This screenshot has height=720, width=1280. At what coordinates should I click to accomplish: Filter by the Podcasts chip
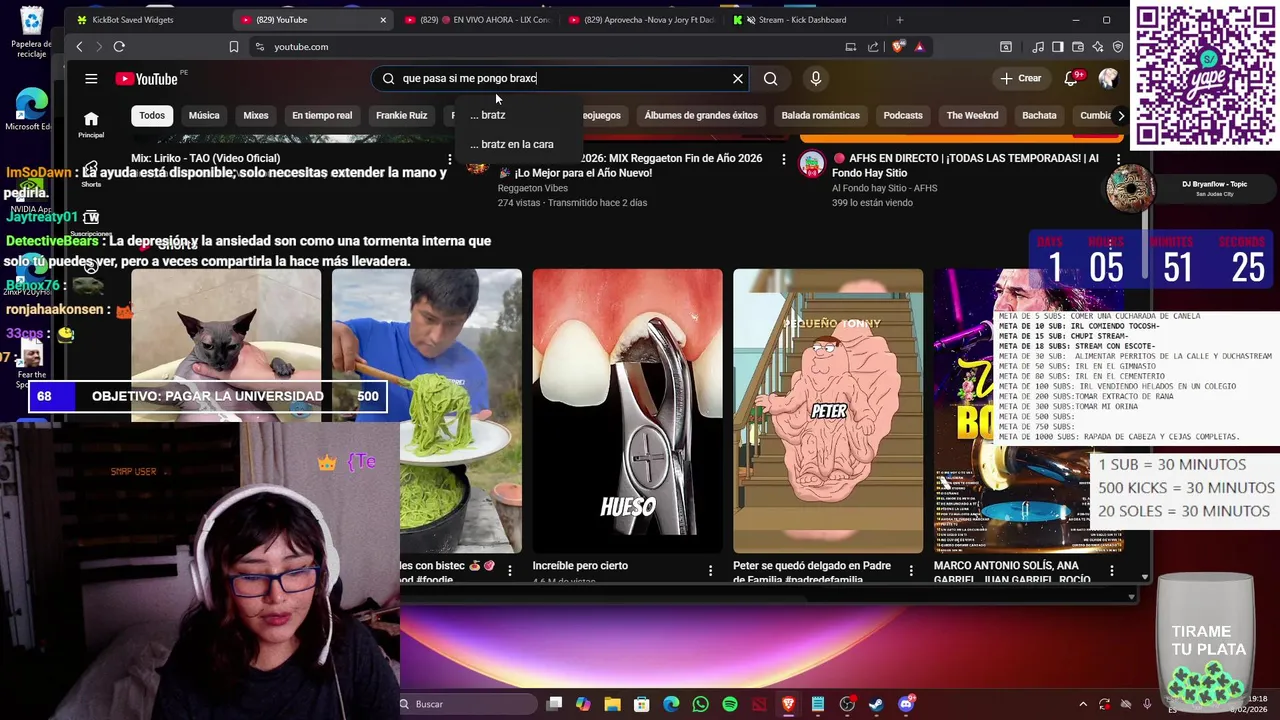903,115
